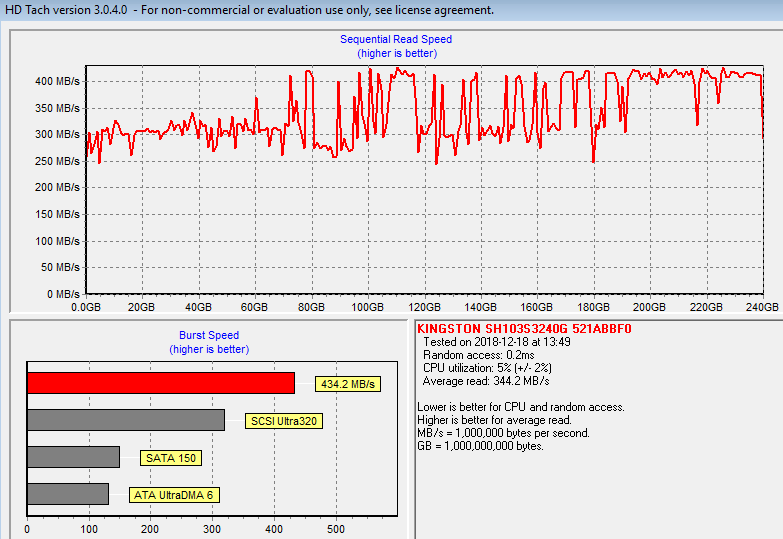Click the '0' burst axis label
This screenshot has width=783, height=539.
tap(27, 529)
